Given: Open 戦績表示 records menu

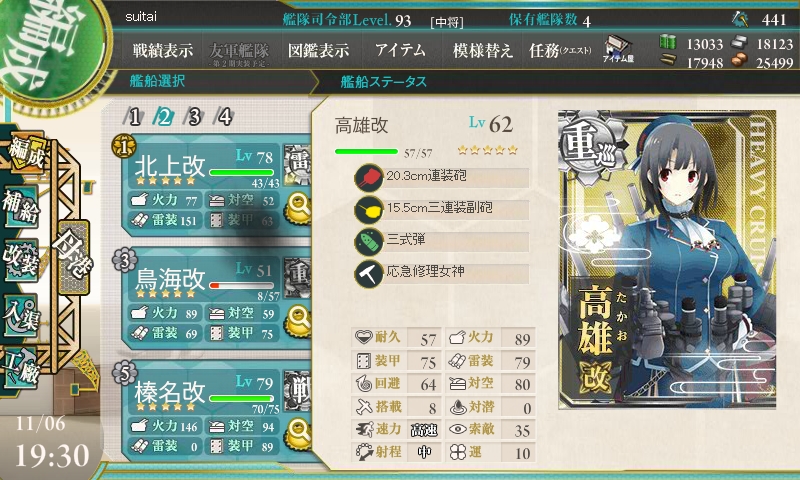Looking at the screenshot, I should (x=163, y=50).
